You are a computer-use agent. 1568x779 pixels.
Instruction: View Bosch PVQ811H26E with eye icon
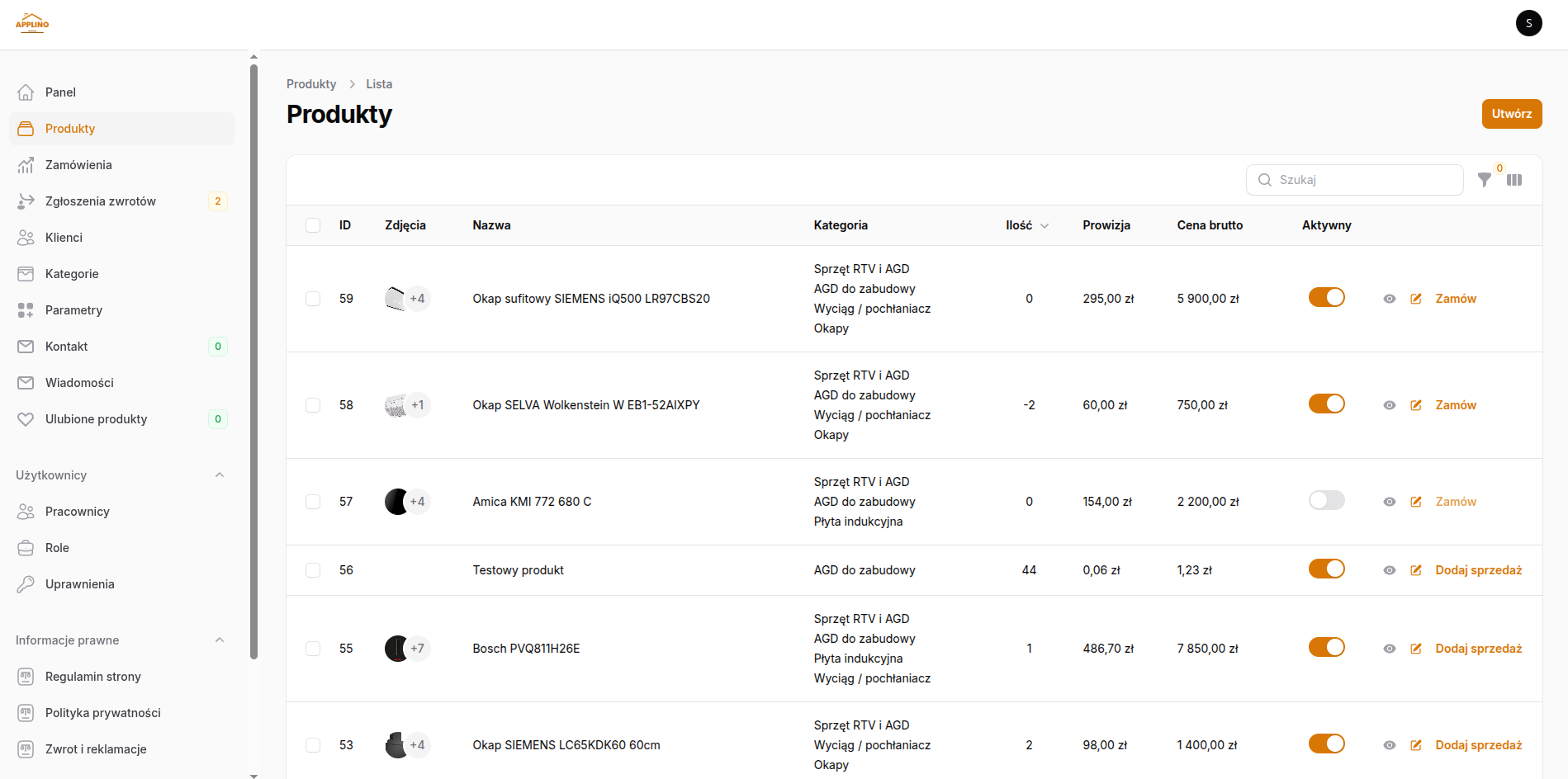point(1389,649)
